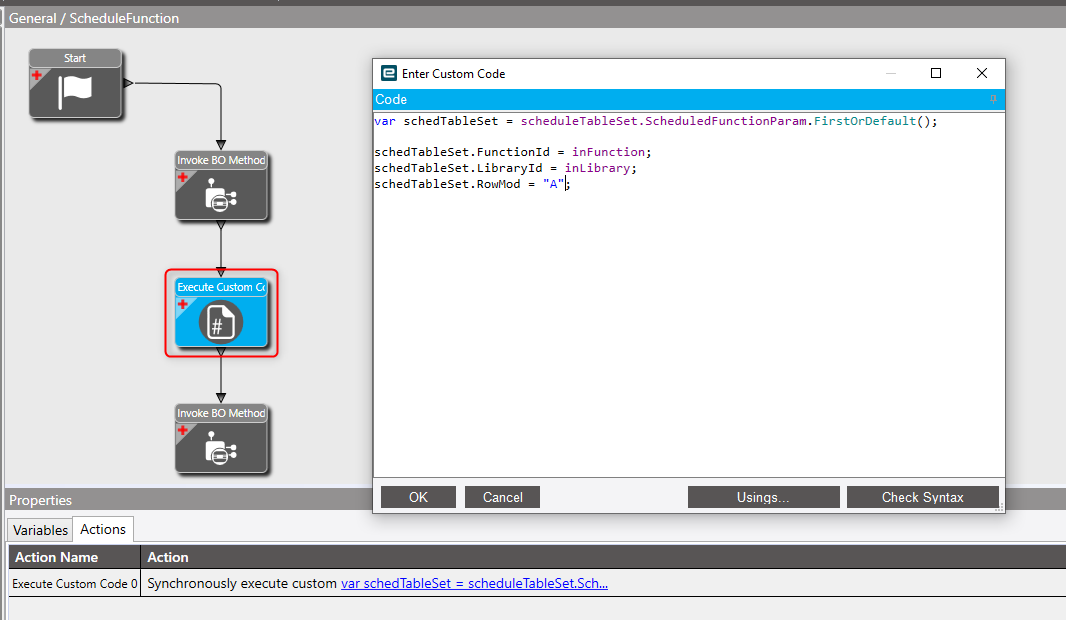
Task: Select the first Invoke BO Method node
Action: 221,186
